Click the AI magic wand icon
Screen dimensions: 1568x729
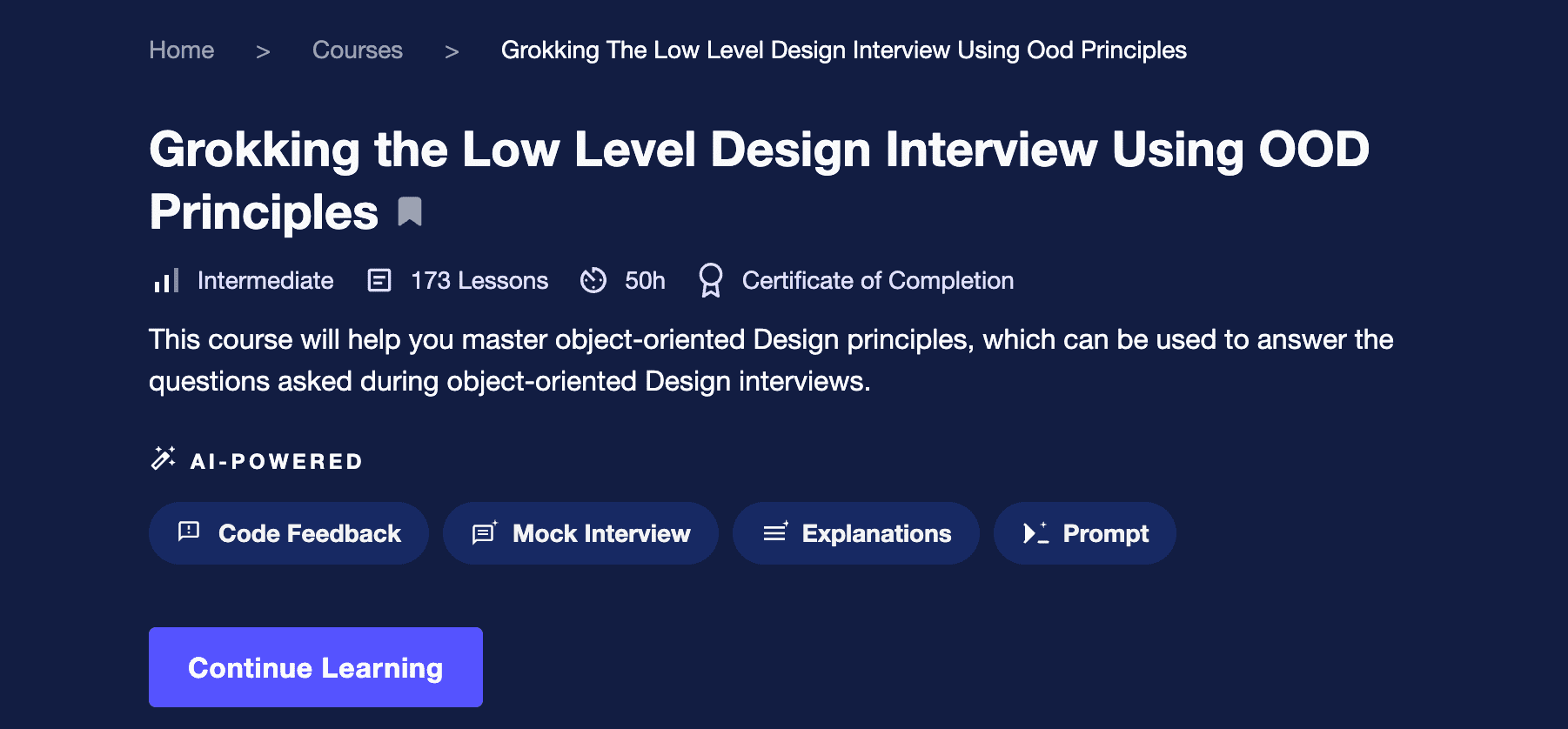click(163, 458)
